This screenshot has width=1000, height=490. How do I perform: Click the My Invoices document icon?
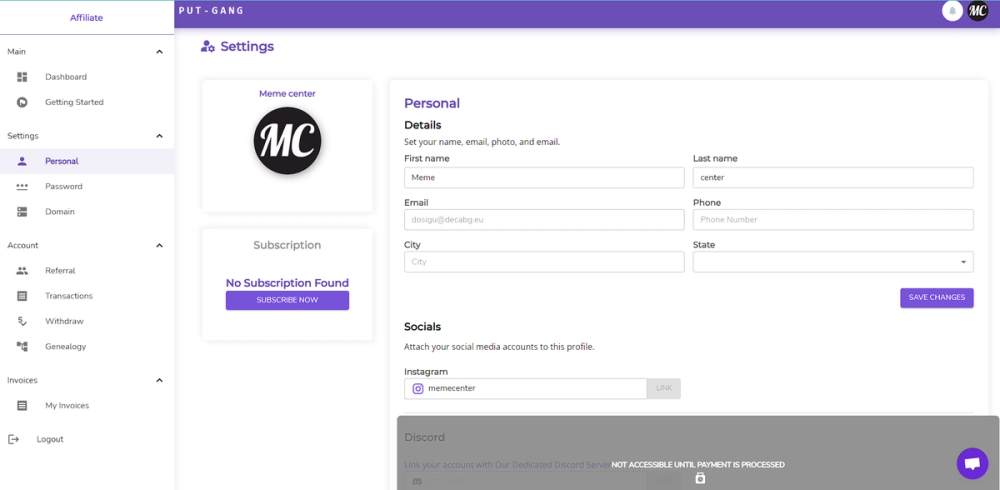click(22, 405)
